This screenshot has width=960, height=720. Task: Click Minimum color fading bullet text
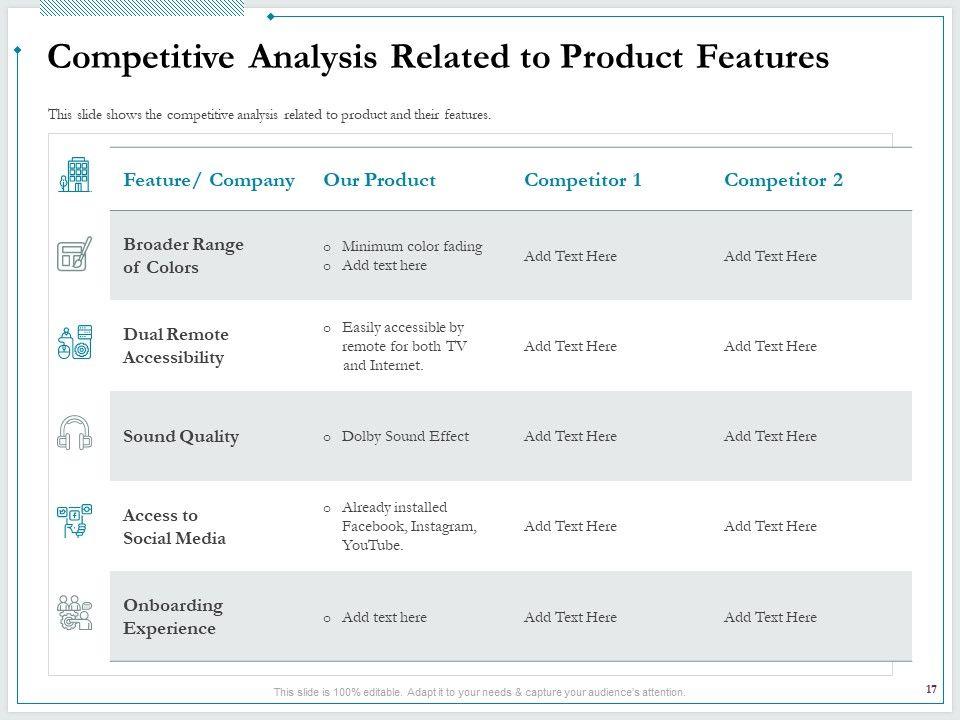pos(412,247)
